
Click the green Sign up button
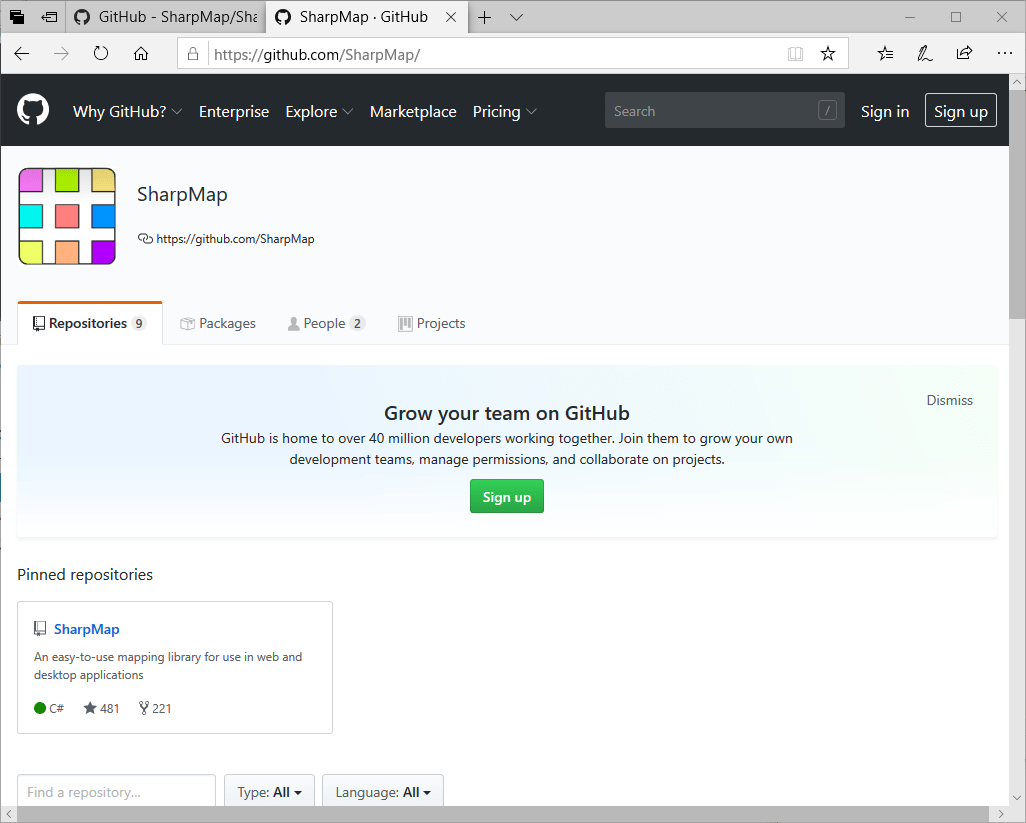click(x=506, y=496)
